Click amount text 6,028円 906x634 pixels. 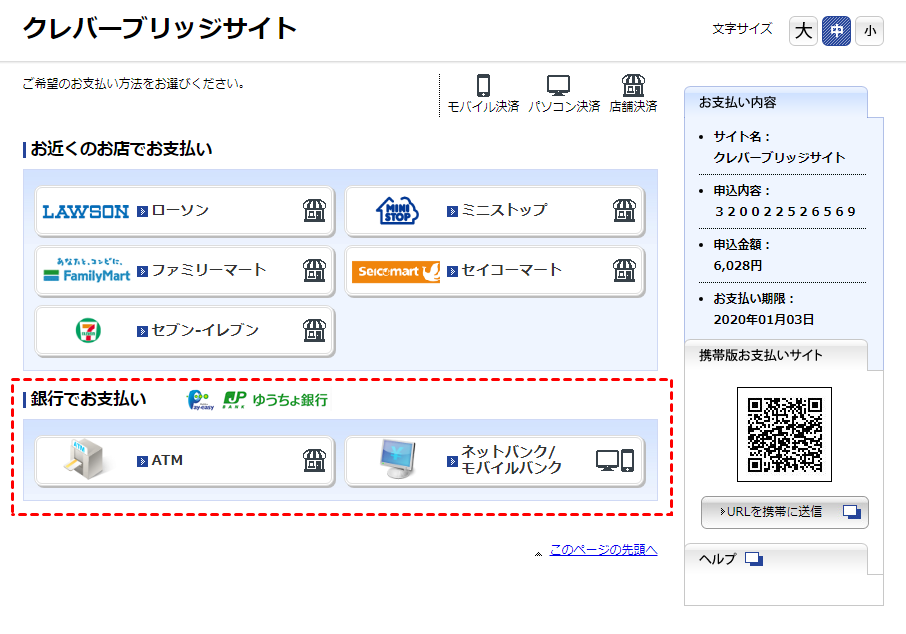(738, 266)
